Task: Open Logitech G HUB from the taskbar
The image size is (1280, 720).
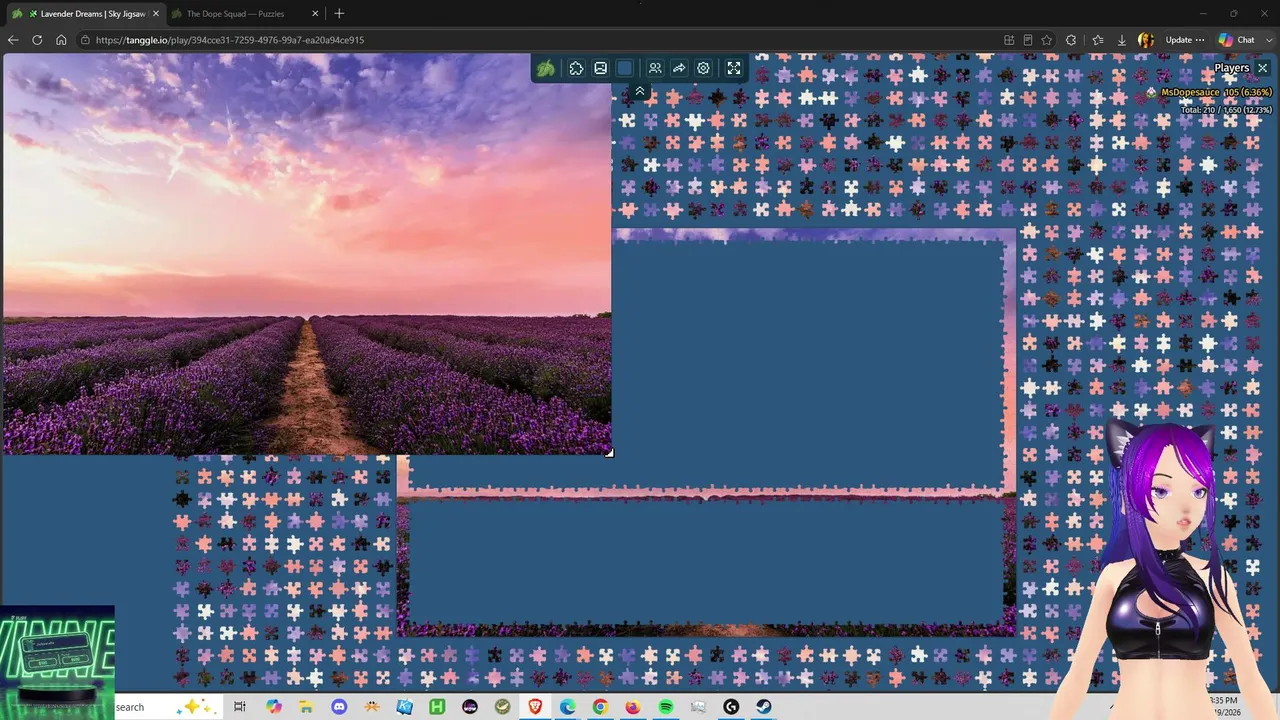Action: 731,707
